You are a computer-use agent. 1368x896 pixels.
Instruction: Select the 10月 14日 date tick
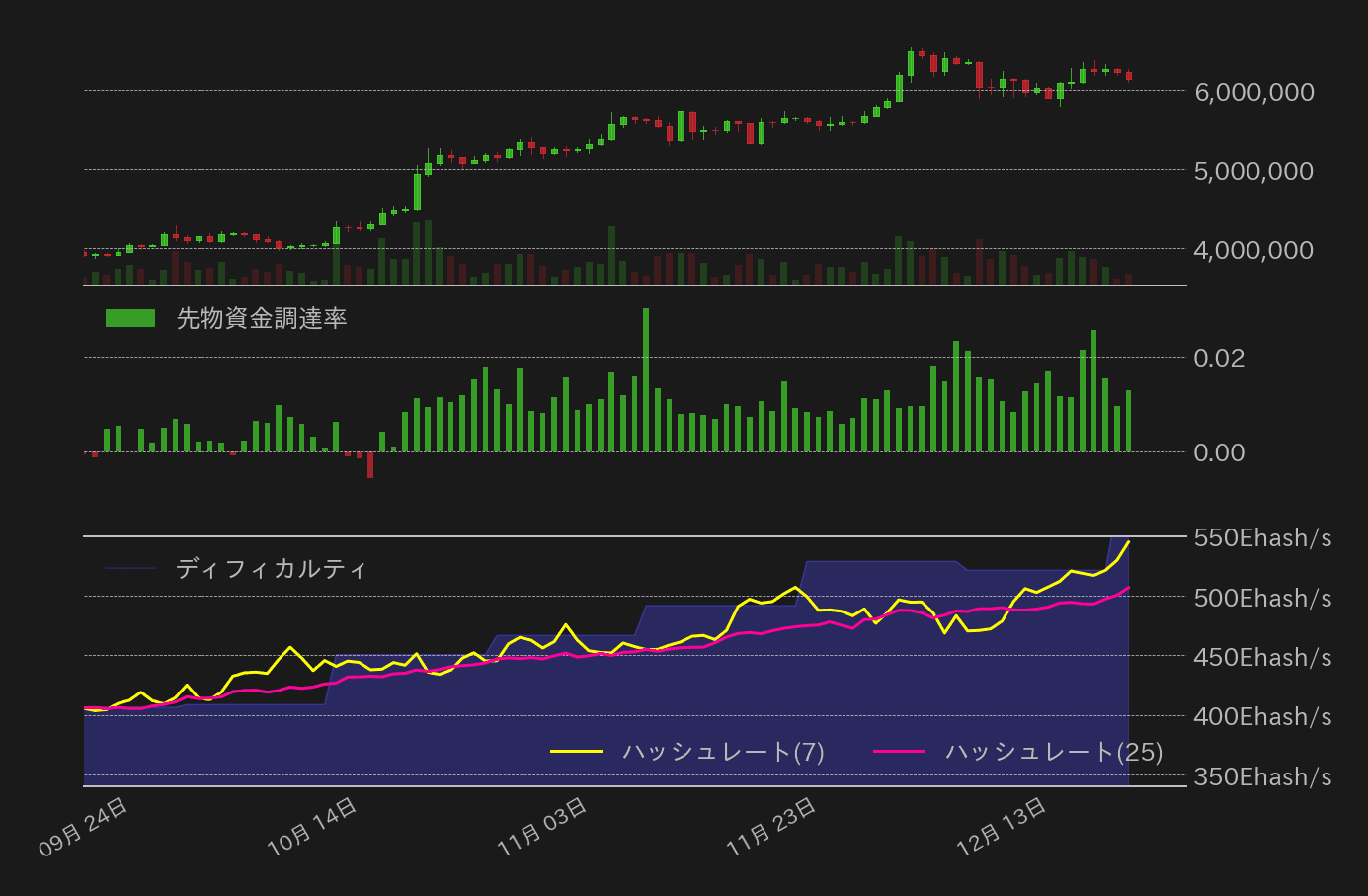[313, 828]
